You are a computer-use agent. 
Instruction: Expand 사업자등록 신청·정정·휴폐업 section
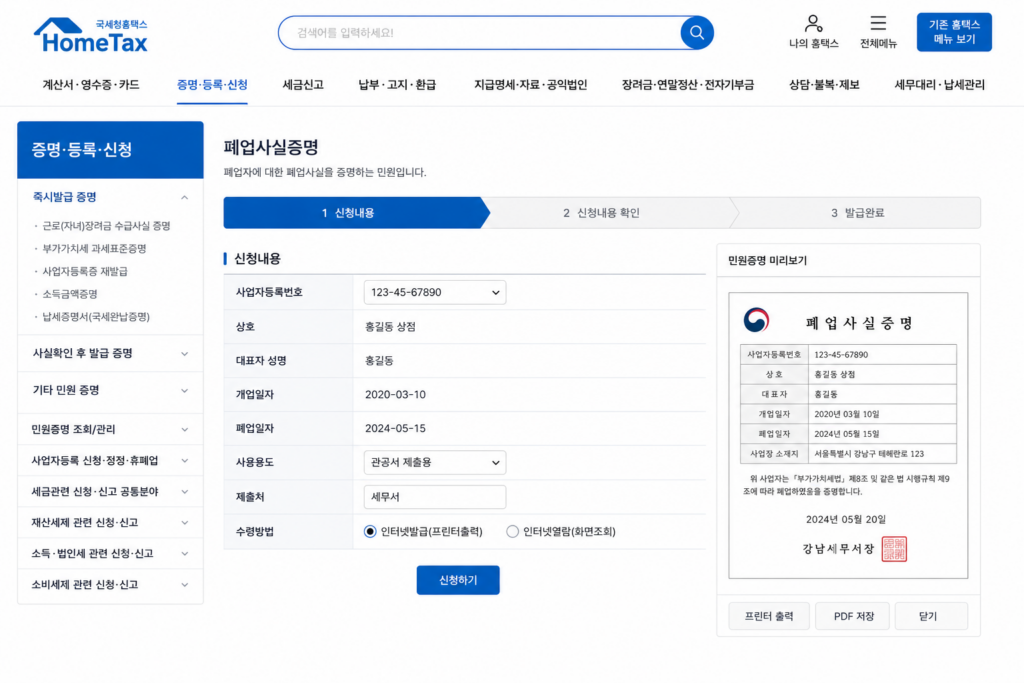tap(110, 460)
